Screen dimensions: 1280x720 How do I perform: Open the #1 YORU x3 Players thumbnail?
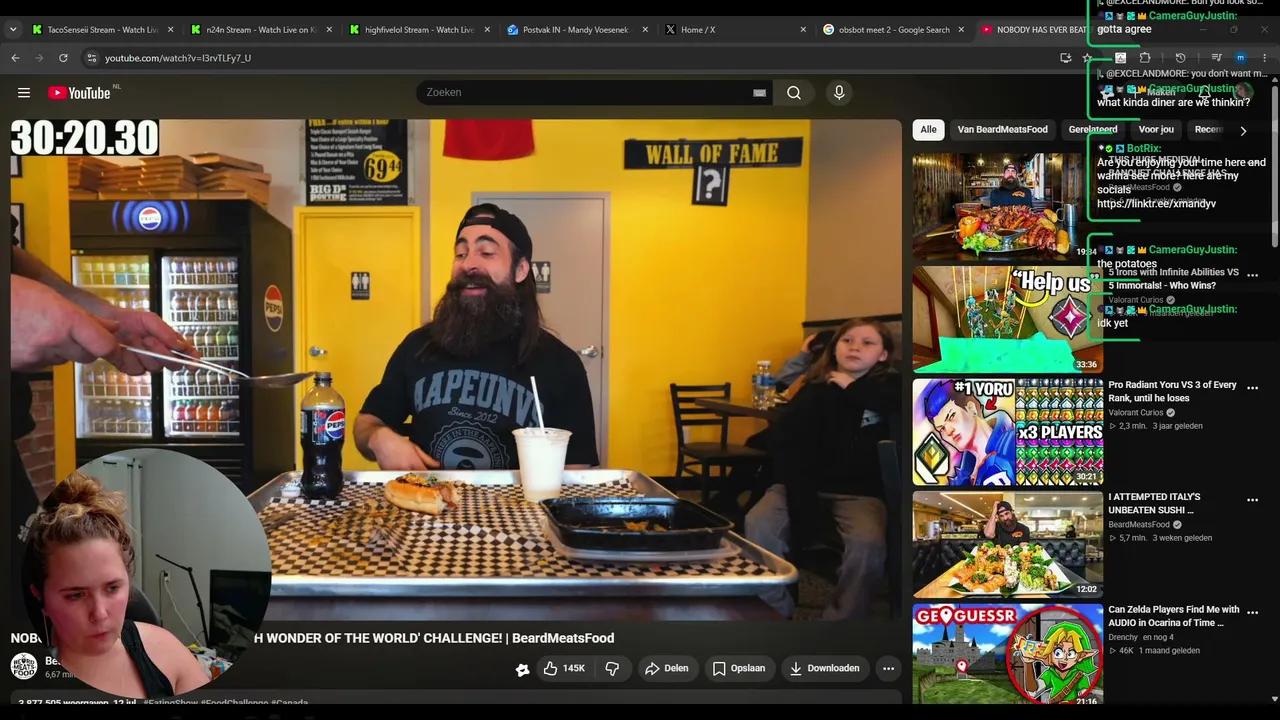coord(1007,431)
